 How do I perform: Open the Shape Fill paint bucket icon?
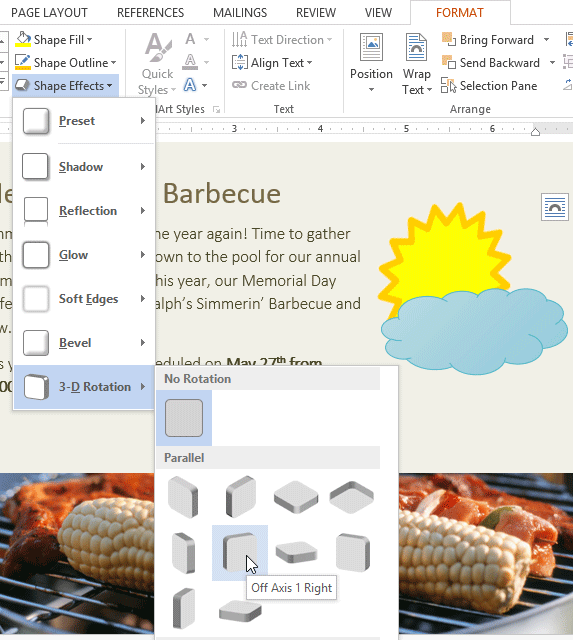pos(23,40)
